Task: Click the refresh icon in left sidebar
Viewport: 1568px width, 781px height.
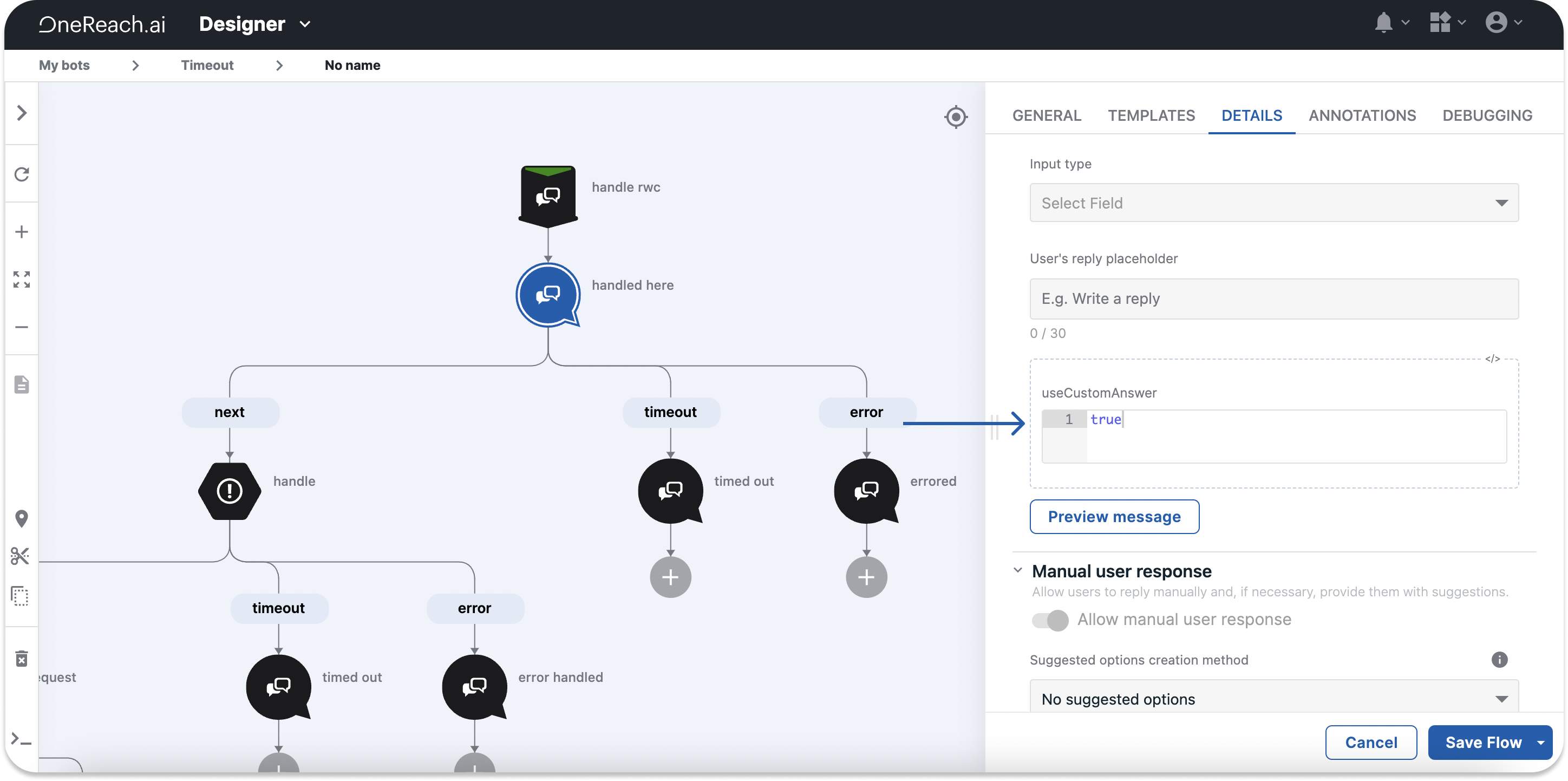Action: tap(22, 175)
